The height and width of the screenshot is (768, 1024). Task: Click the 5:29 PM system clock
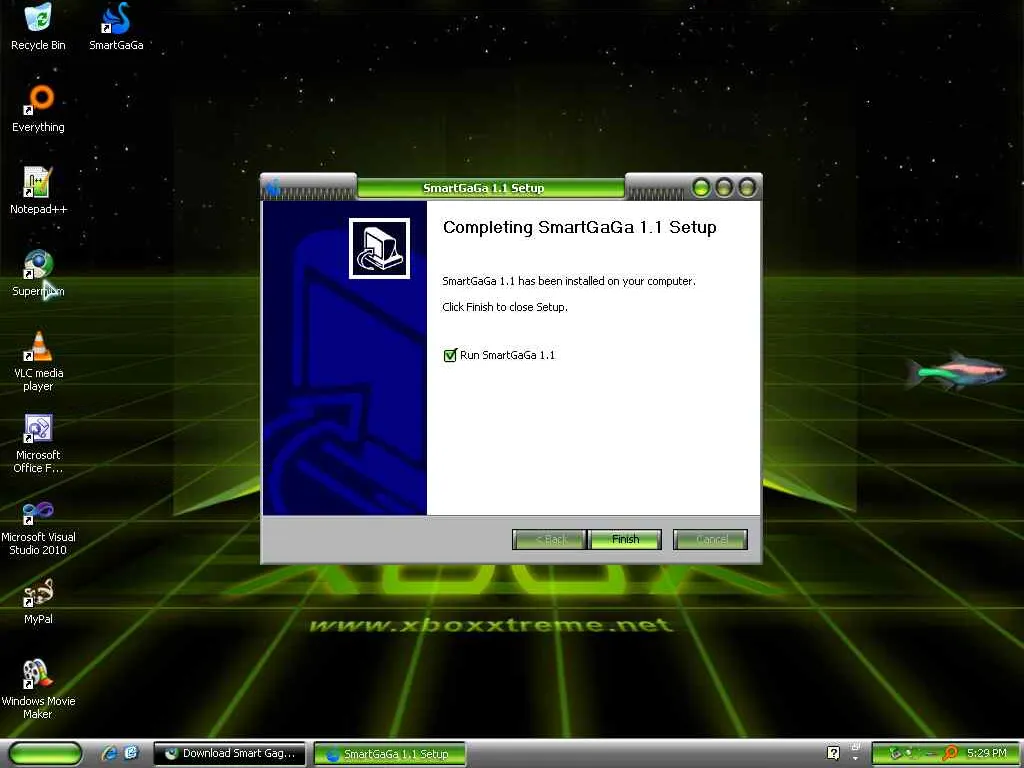tap(987, 753)
